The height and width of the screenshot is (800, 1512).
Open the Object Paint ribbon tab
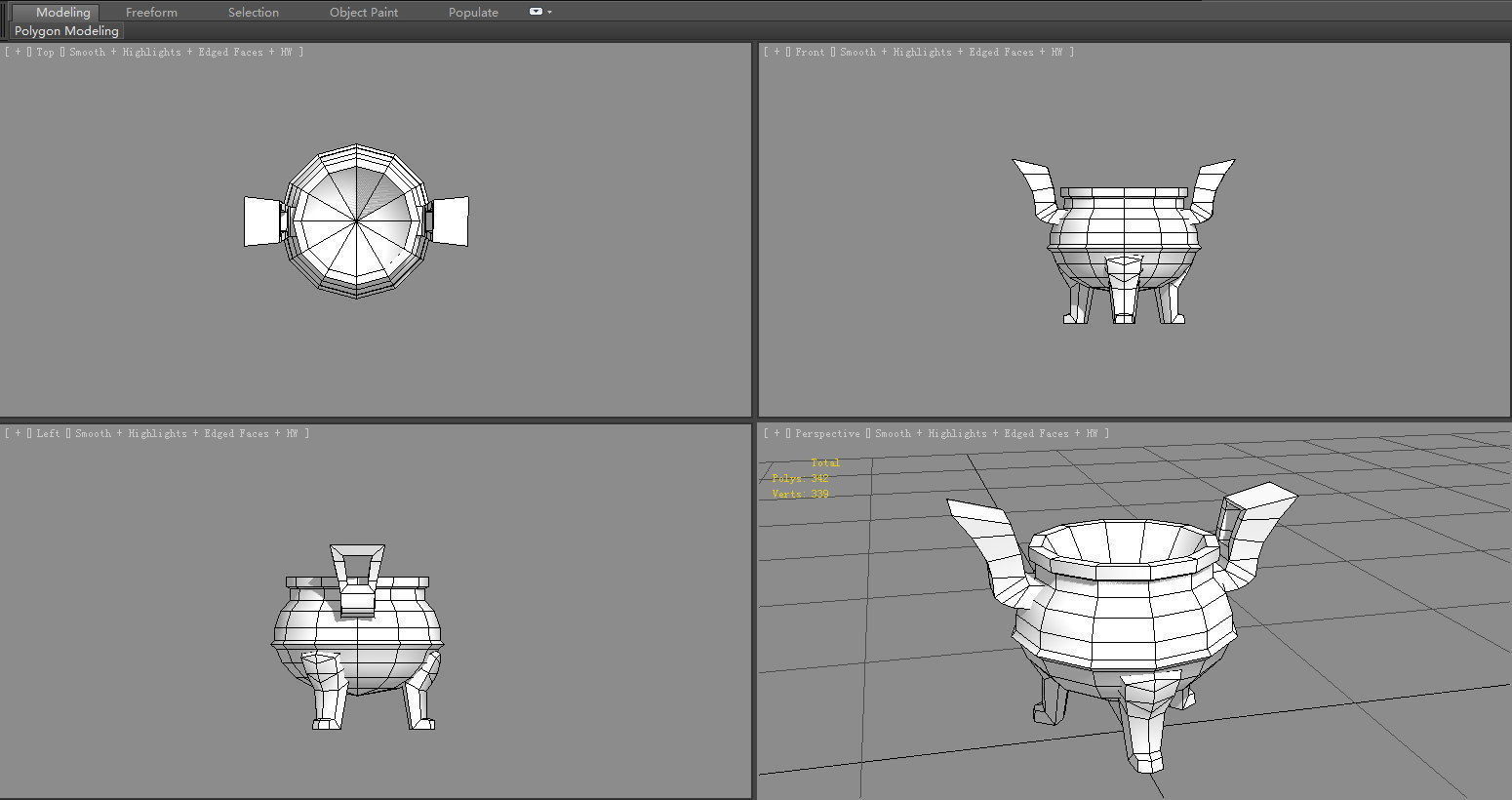tap(364, 13)
